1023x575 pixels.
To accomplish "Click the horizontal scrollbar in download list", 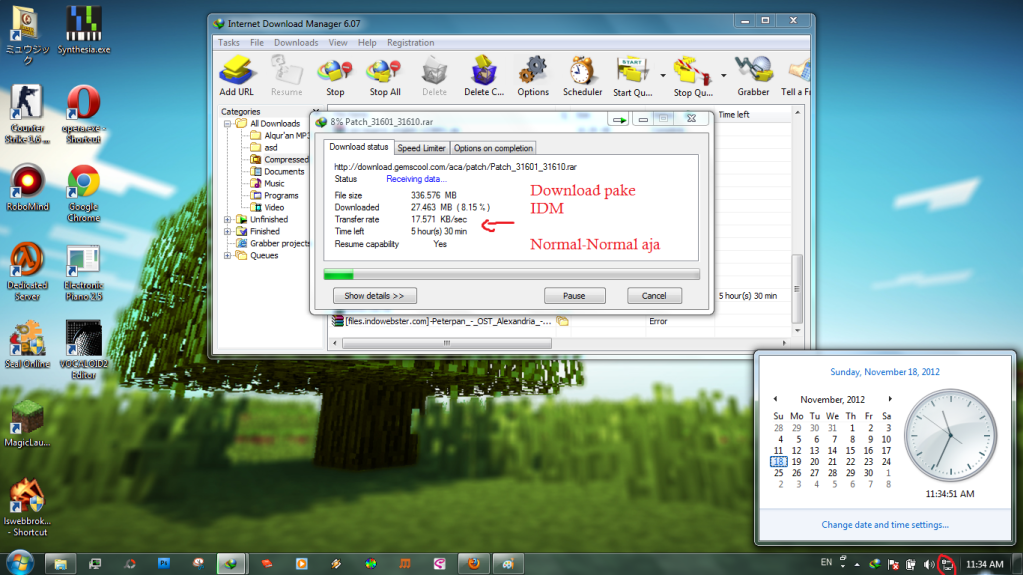I will pos(447,343).
